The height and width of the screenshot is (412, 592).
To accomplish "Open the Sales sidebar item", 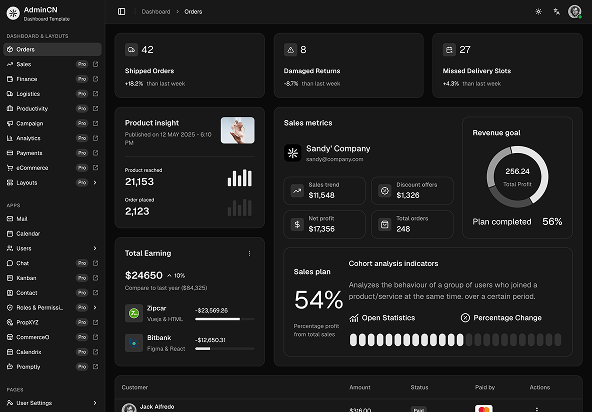I will click(52, 64).
